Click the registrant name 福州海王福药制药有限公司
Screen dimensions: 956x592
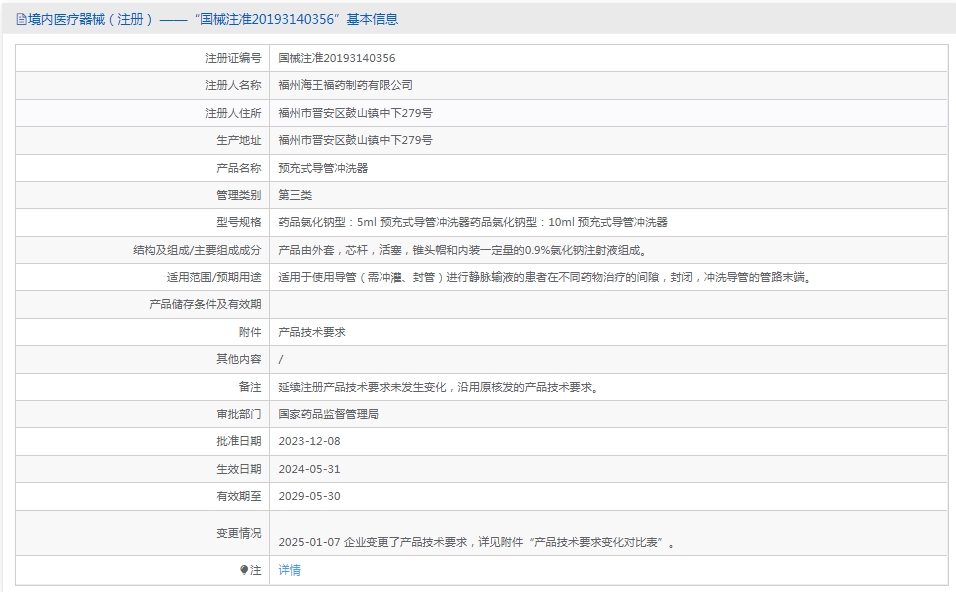(x=345, y=85)
